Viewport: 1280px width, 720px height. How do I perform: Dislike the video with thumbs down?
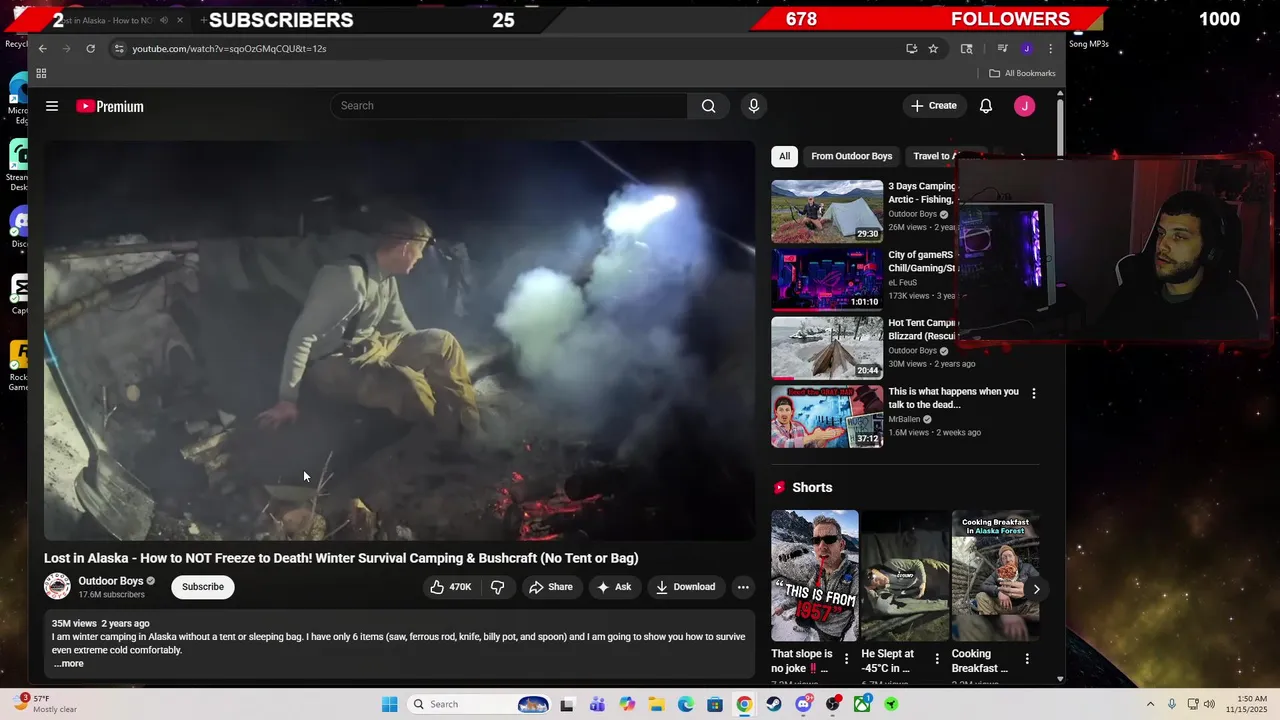pyautogui.click(x=497, y=587)
